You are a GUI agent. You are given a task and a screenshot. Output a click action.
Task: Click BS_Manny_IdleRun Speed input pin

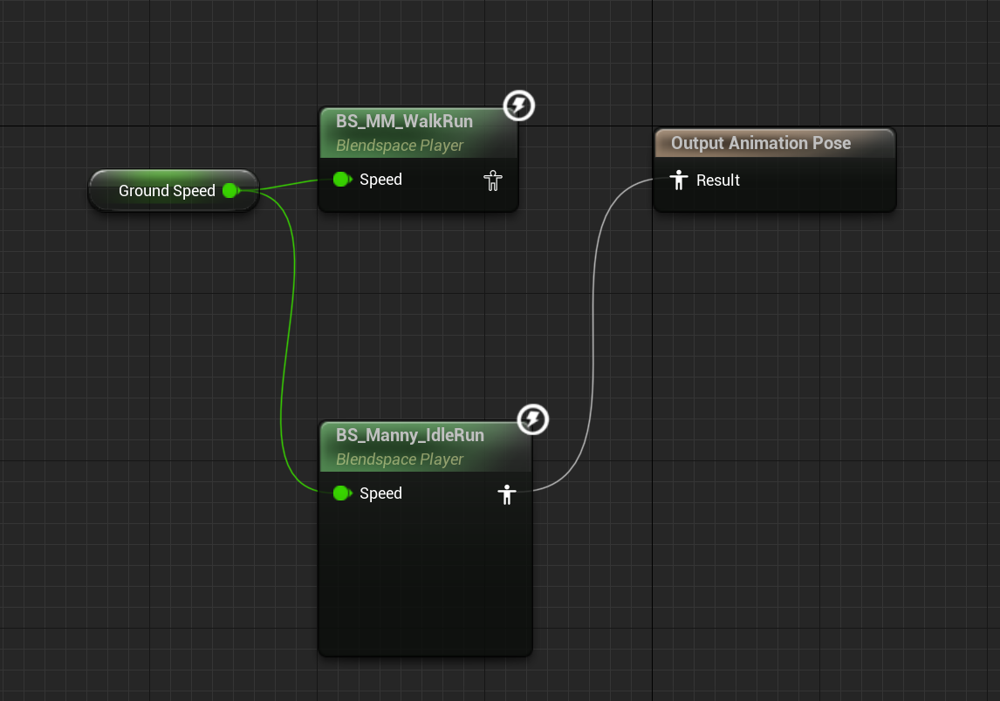(x=342, y=493)
